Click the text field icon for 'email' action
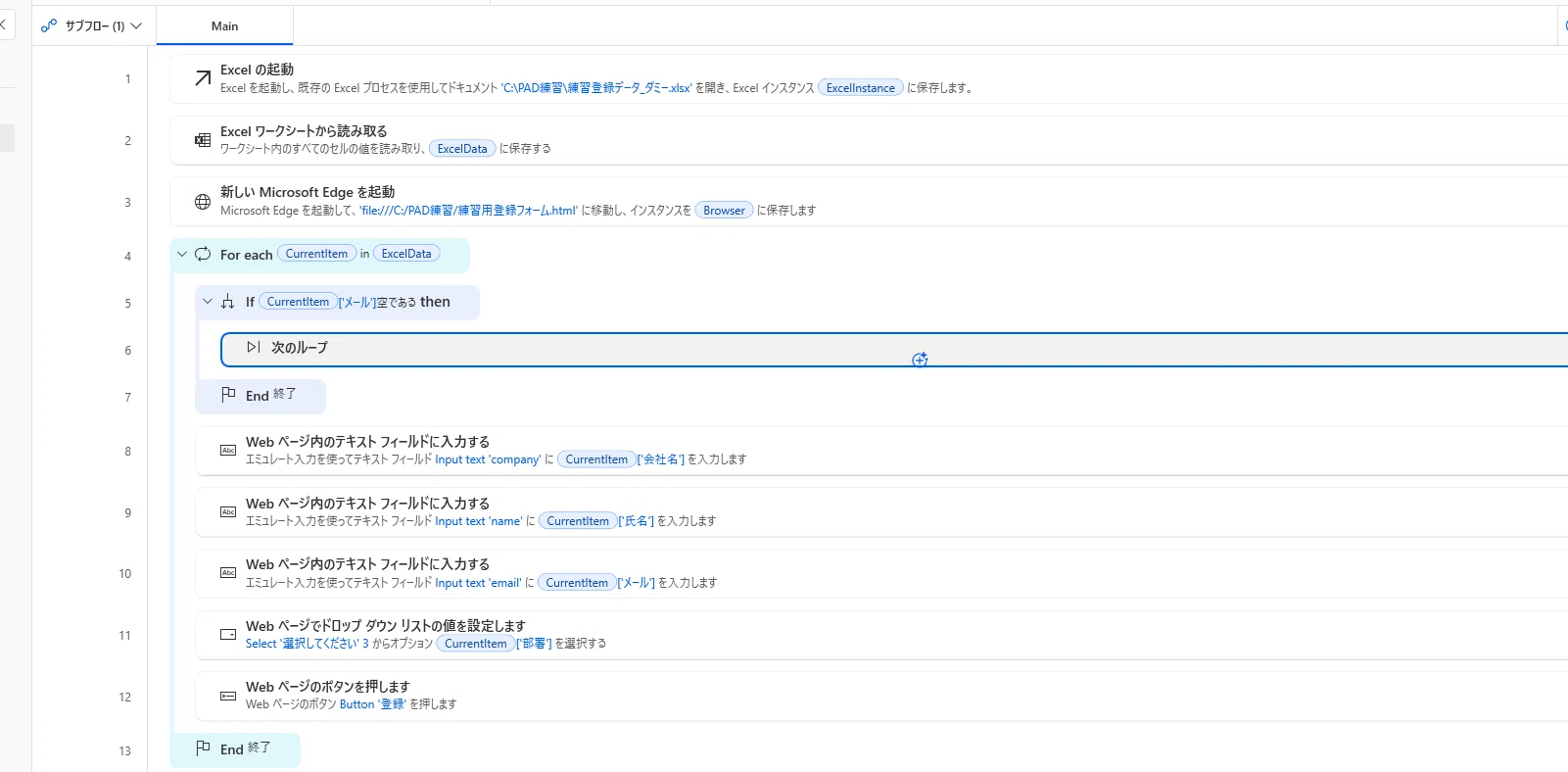The height and width of the screenshot is (772, 1568). click(x=228, y=573)
